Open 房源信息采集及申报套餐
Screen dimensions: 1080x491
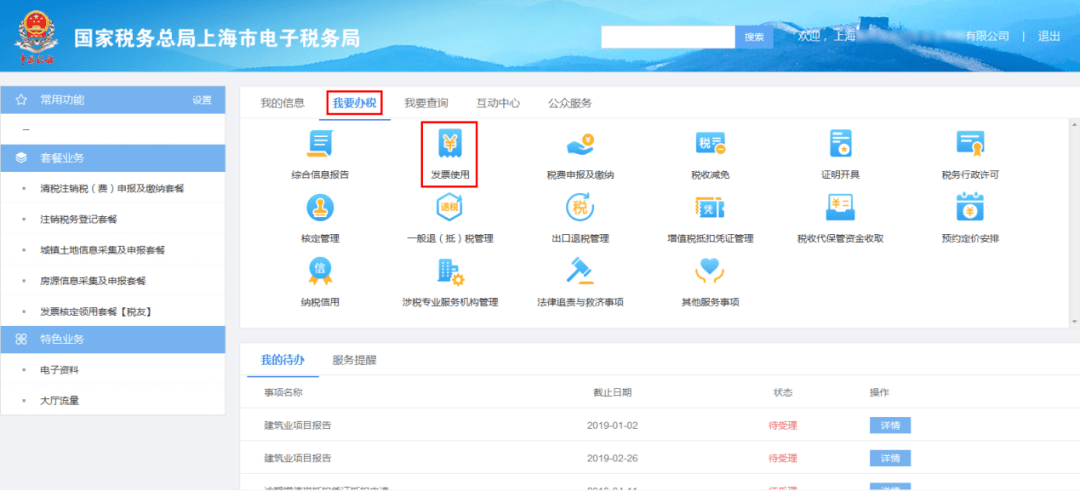coord(93,281)
